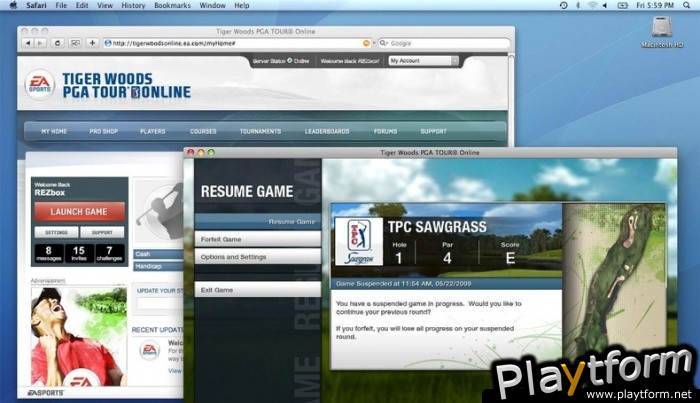Open the File menu
700x403 pixels.
click(61, 5)
